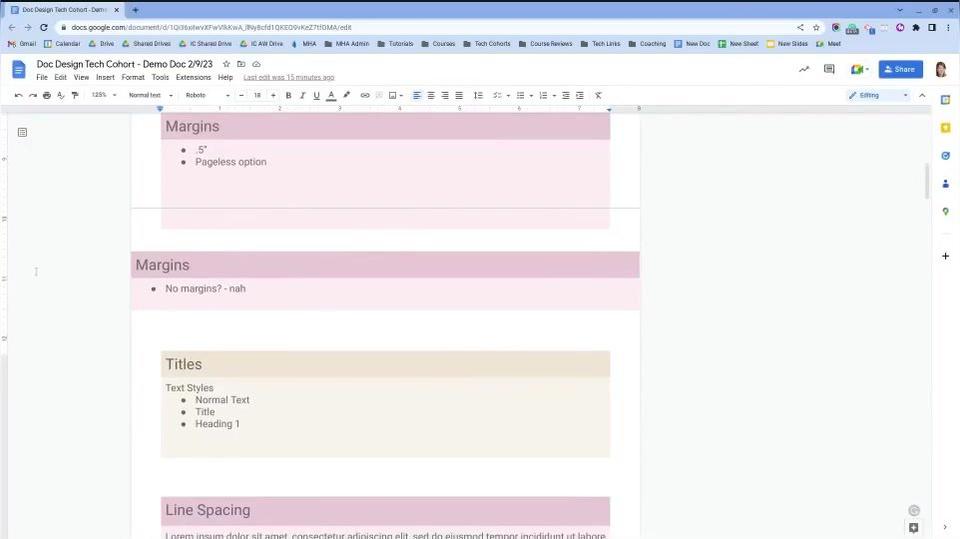The image size is (960, 539).
Task: Open the Extensions menu
Action: coord(193,77)
